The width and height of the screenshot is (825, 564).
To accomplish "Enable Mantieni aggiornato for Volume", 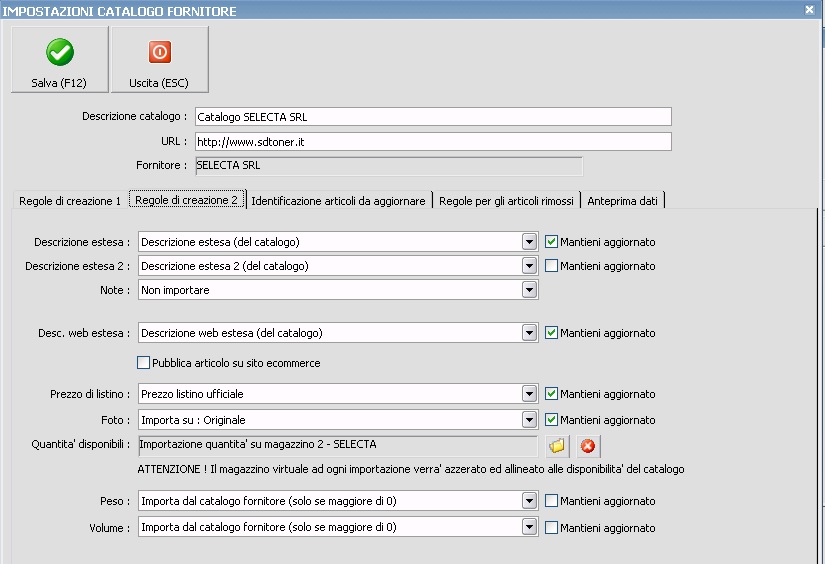I will click(x=551, y=527).
